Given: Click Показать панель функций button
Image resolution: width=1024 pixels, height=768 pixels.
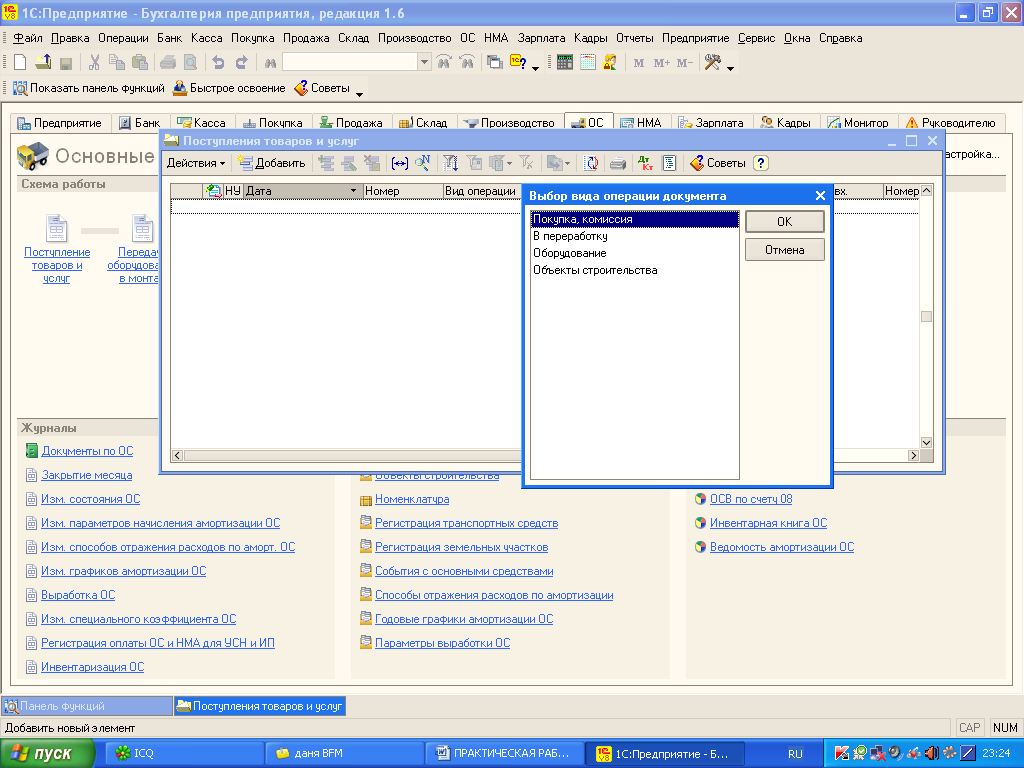Looking at the screenshot, I should pyautogui.click(x=89, y=88).
